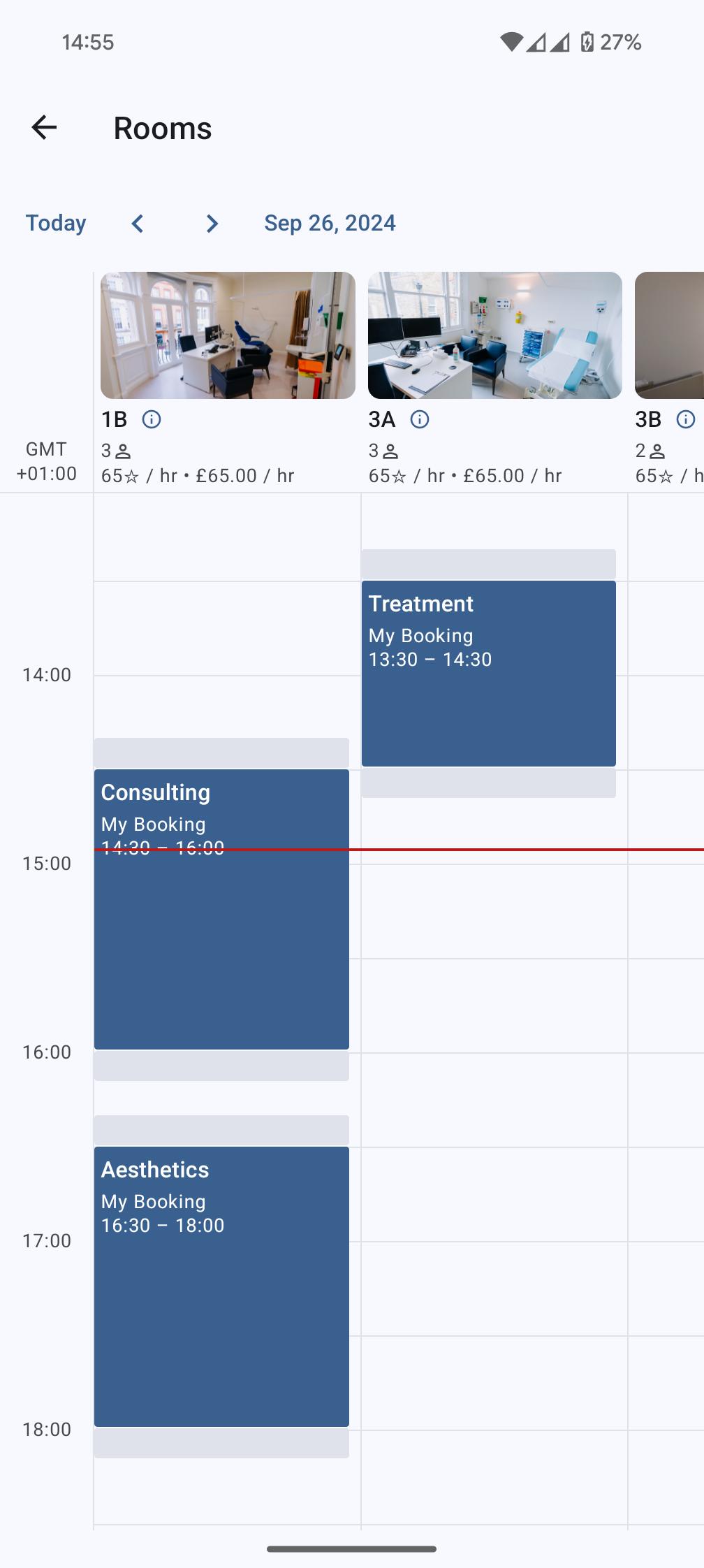The image size is (704, 1568).
Task: Open the Consulting booking in room 1B
Action: pyautogui.click(x=221, y=909)
